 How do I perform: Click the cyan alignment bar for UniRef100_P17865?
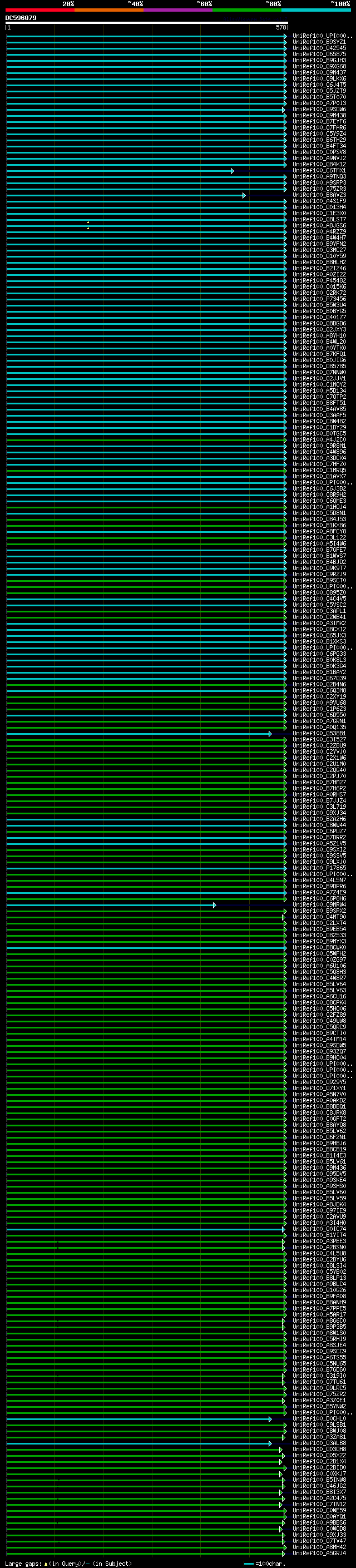pos(145,869)
